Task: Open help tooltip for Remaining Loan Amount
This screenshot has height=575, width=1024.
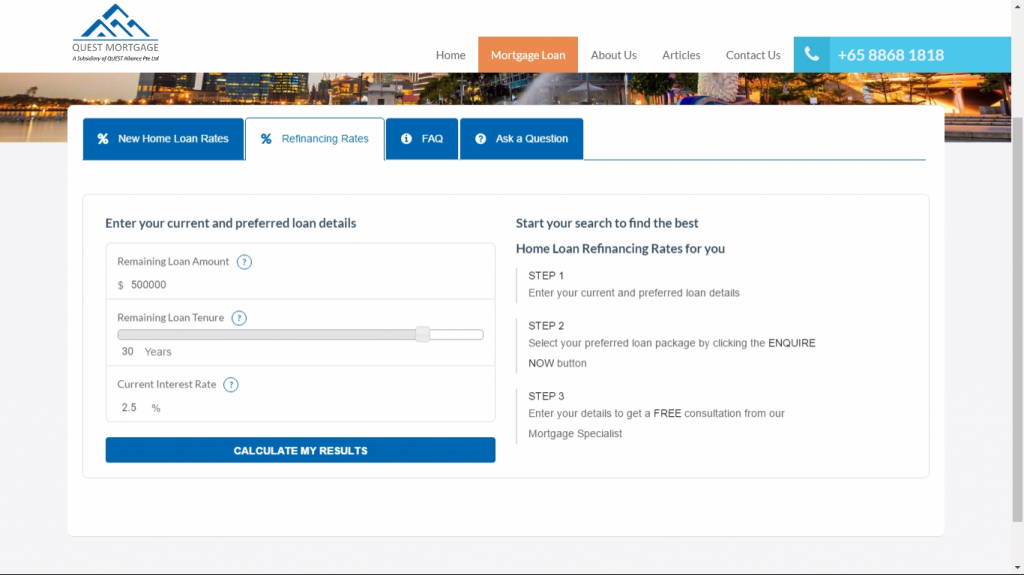Action: 244,262
